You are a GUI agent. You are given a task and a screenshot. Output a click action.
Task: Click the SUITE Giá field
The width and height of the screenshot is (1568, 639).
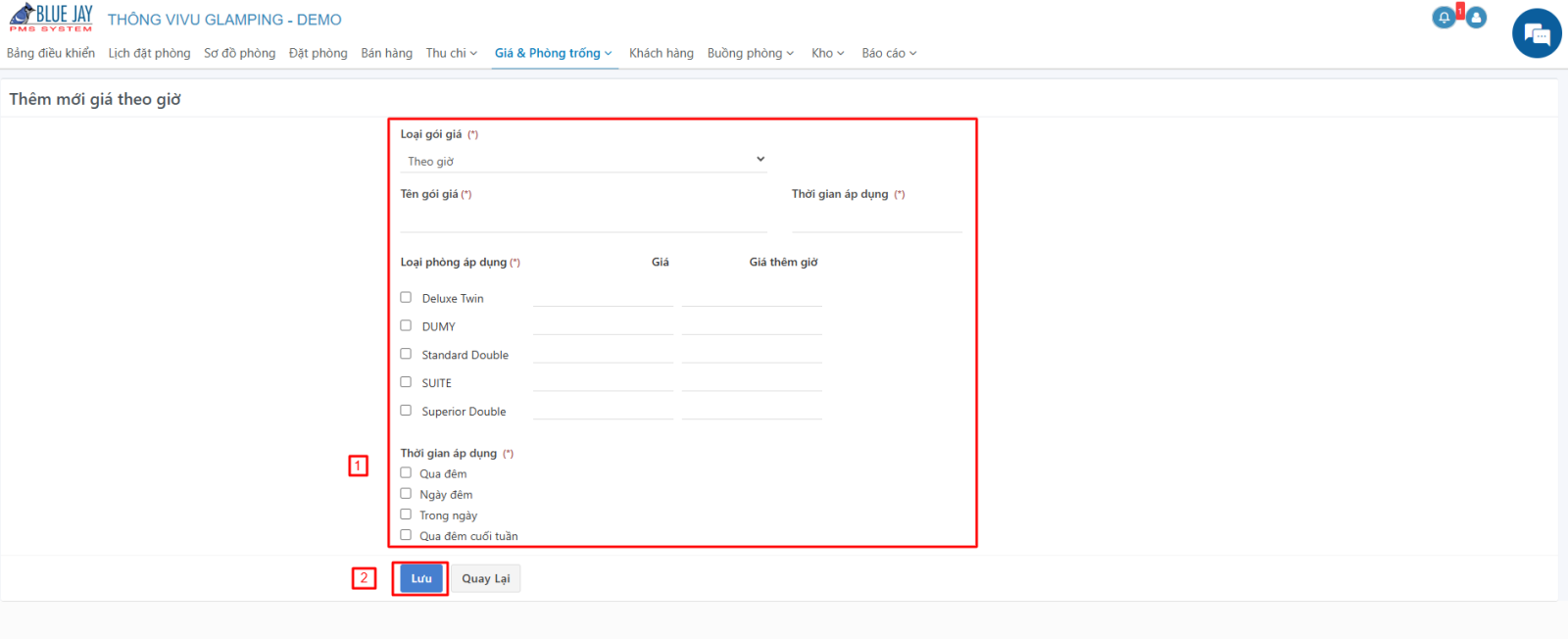[603, 381]
